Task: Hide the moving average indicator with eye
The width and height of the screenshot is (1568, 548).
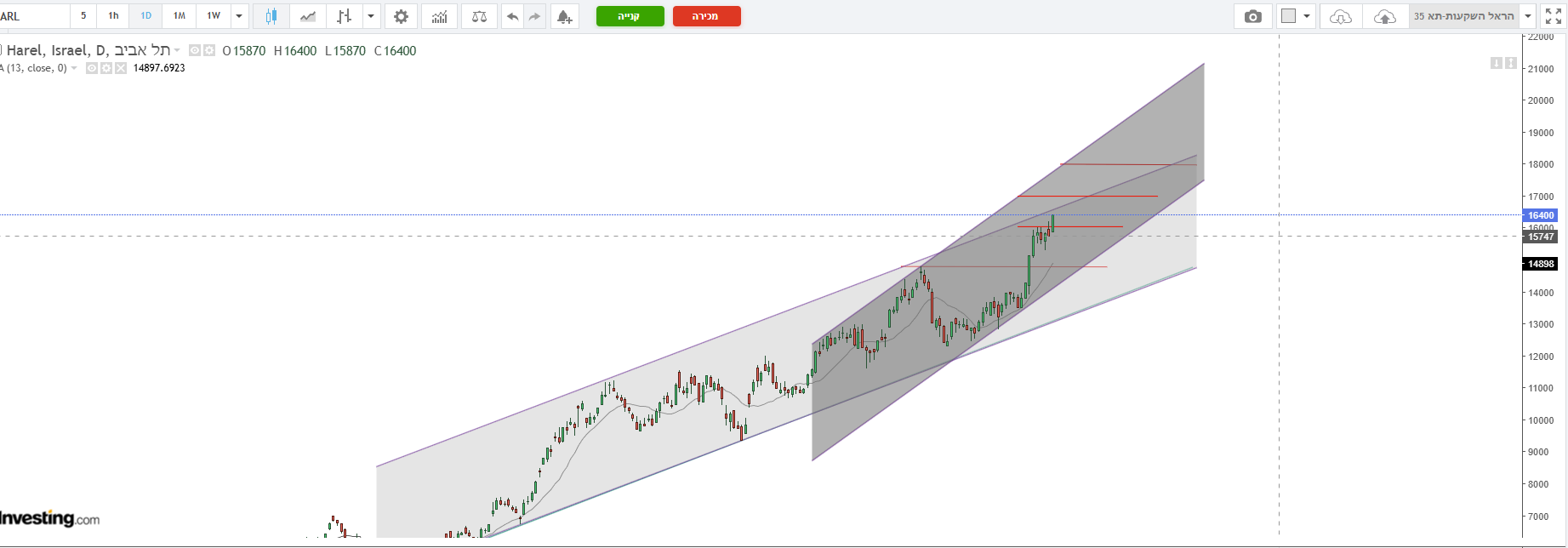Action: pyautogui.click(x=93, y=68)
